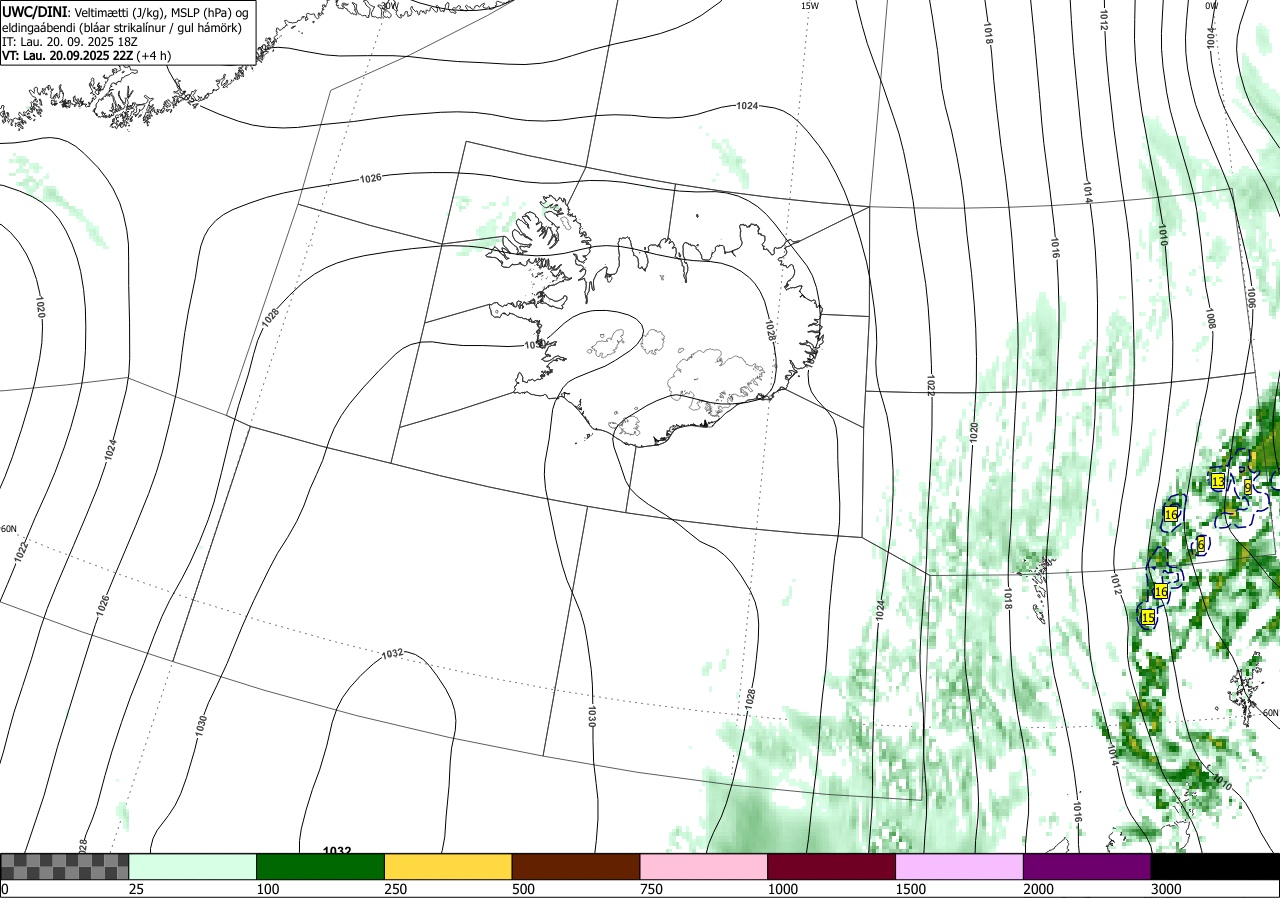Select legend scale value 250
Screen dimensions: 1280x898
tap(397, 889)
